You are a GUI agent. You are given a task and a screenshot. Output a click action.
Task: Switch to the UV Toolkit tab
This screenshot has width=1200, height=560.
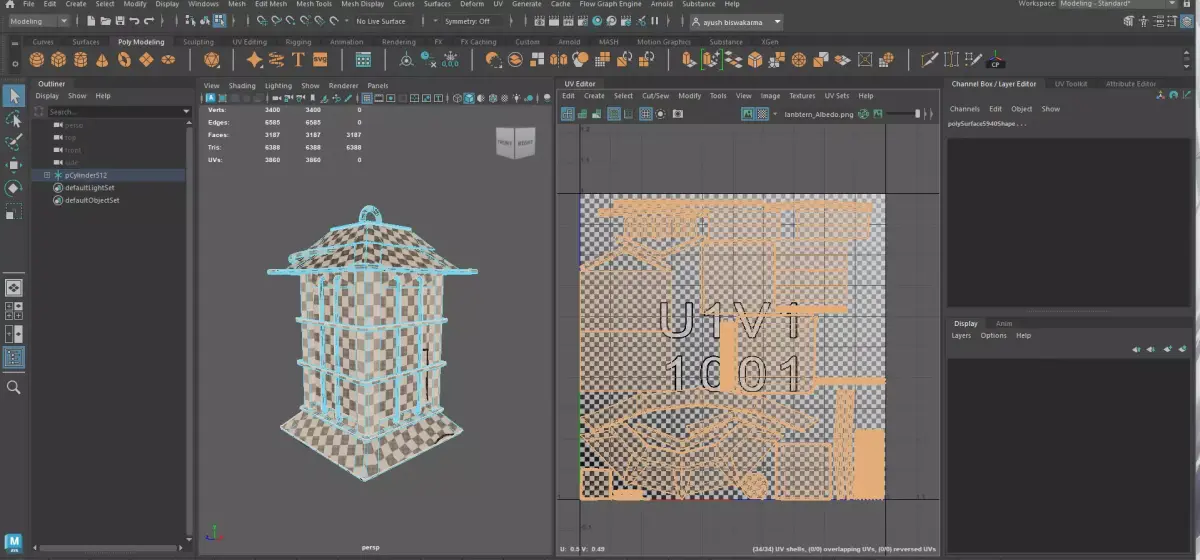pyautogui.click(x=1070, y=84)
